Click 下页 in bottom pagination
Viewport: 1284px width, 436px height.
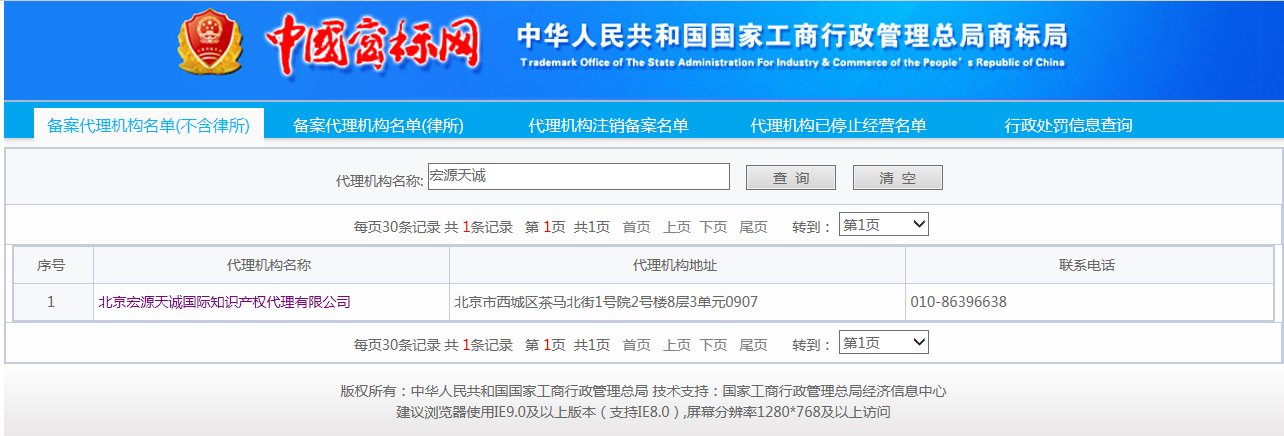(x=713, y=345)
